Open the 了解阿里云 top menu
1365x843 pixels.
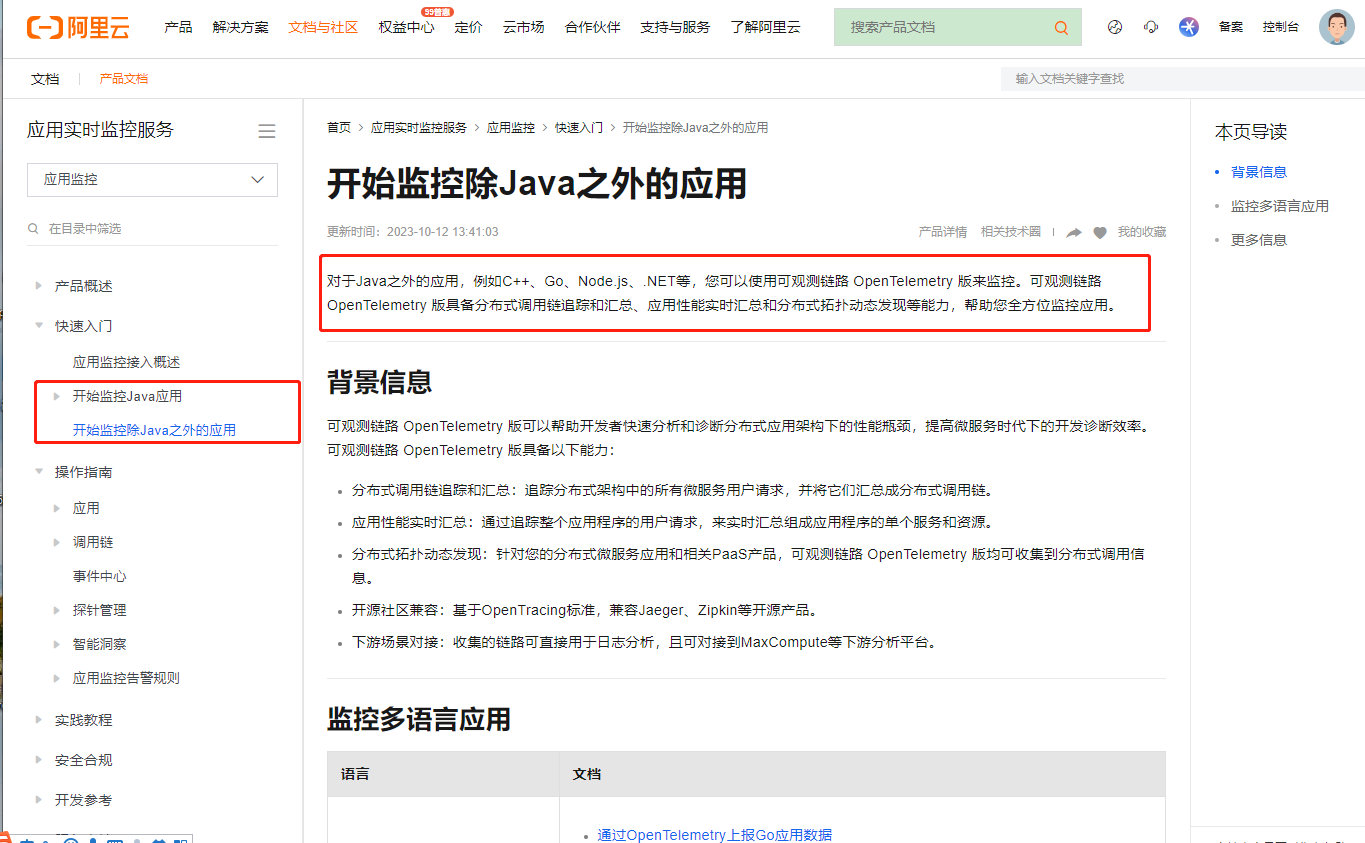coord(765,27)
